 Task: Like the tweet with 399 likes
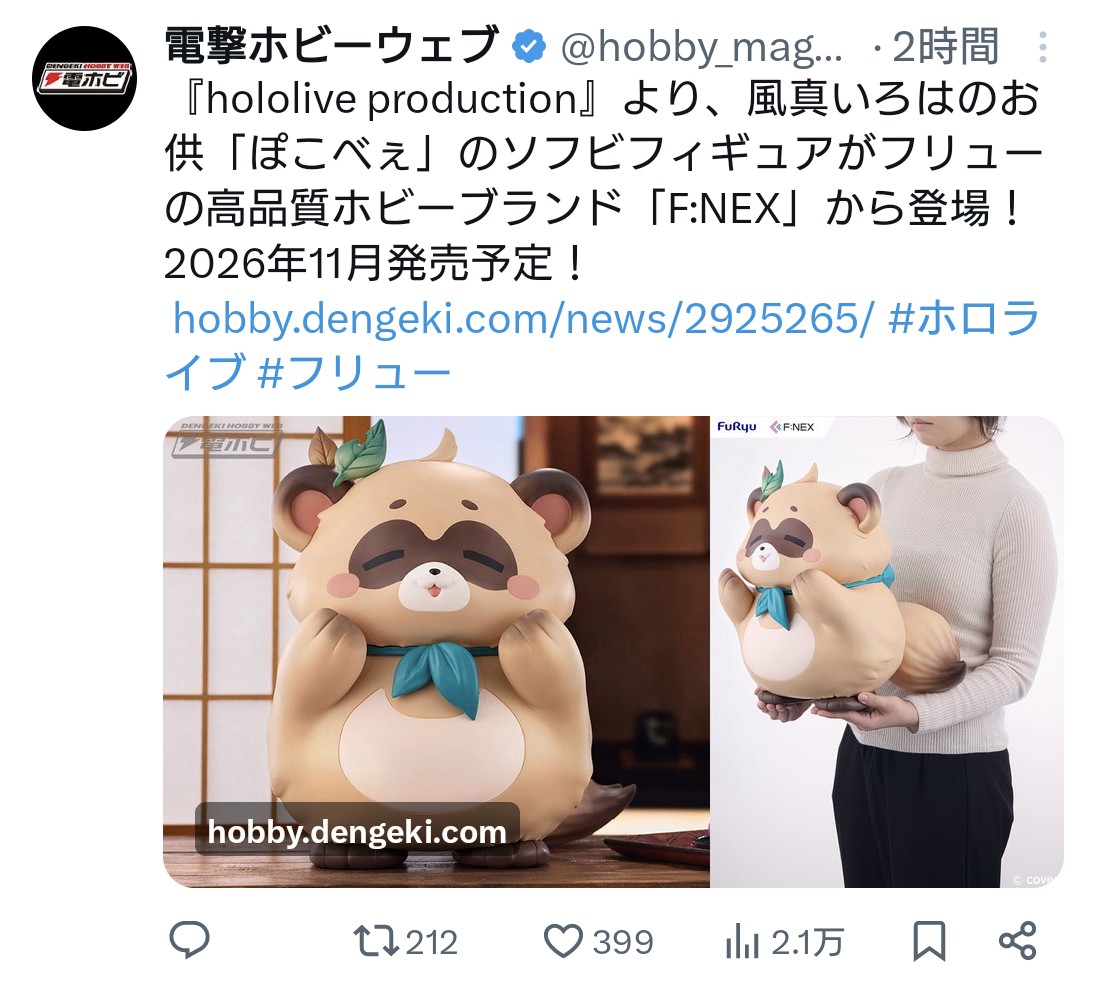tap(598, 941)
